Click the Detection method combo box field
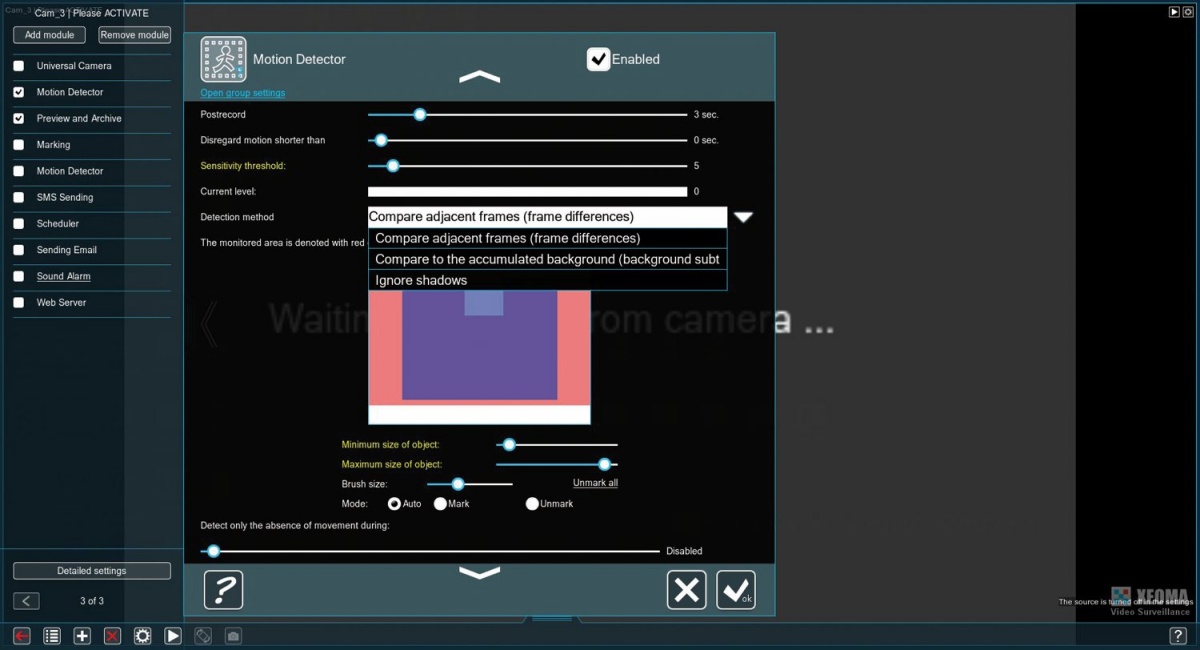1200x650 pixels. pyautogui.click(x=547, y=217)
